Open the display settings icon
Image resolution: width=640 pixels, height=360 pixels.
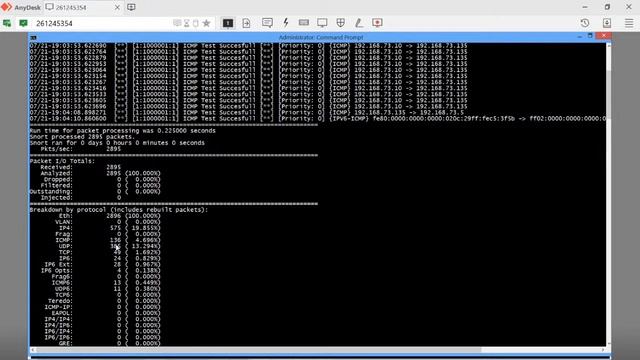coord(322,23)
